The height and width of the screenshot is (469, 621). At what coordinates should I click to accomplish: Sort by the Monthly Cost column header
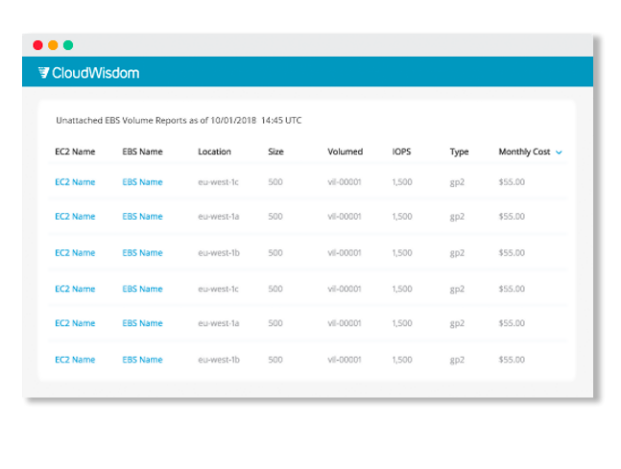(x=524, y=152)
